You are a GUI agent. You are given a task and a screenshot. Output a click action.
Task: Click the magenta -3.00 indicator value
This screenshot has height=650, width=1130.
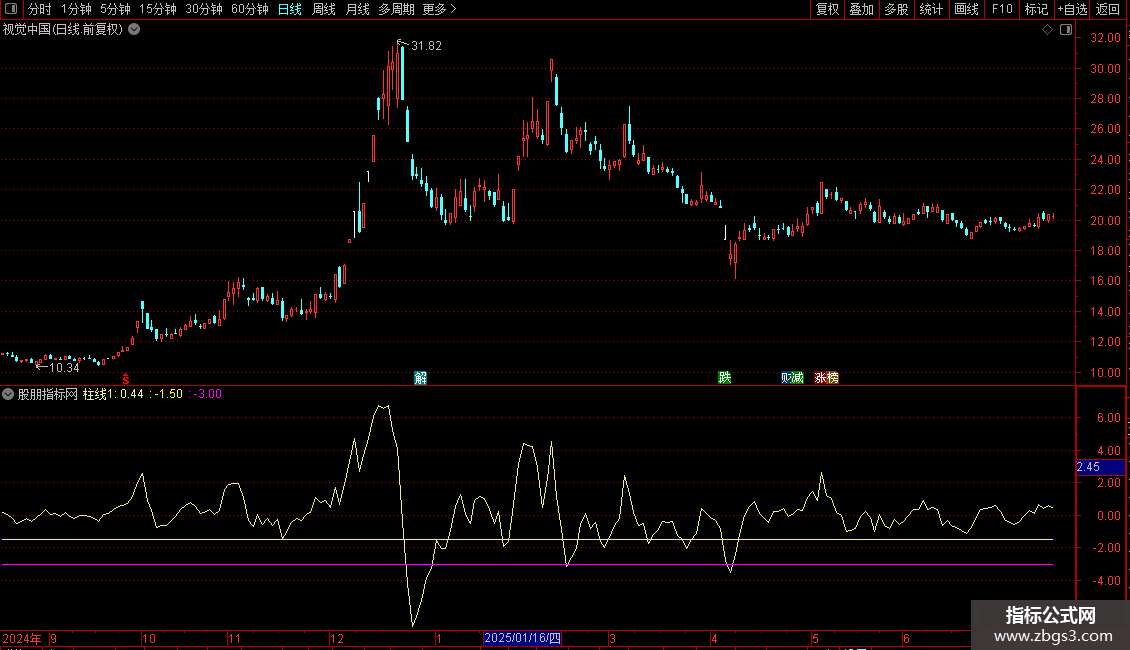pyautogui.click(x=208, y=394)
